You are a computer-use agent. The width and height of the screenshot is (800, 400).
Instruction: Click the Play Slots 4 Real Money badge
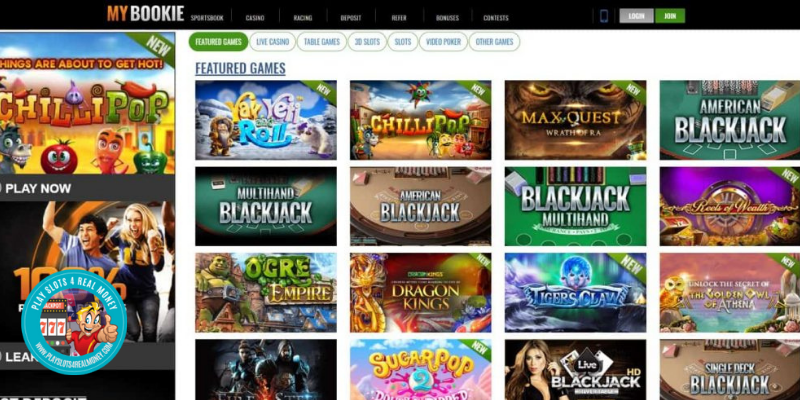coord(74,321)
